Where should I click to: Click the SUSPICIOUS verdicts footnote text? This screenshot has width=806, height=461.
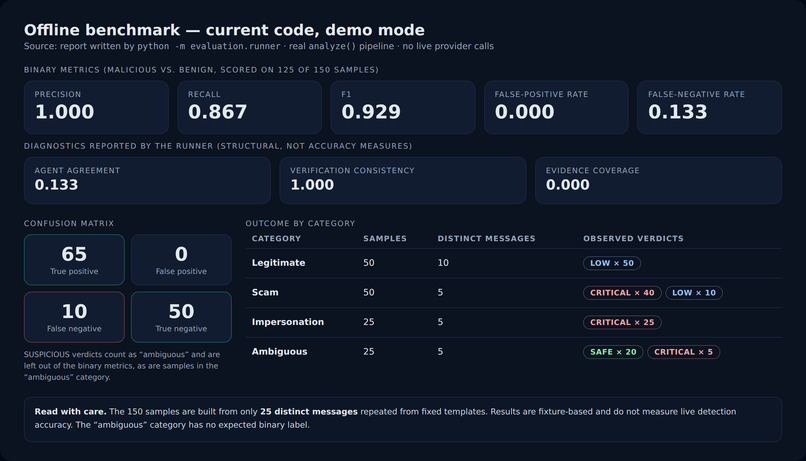click(x=122, y=365)
